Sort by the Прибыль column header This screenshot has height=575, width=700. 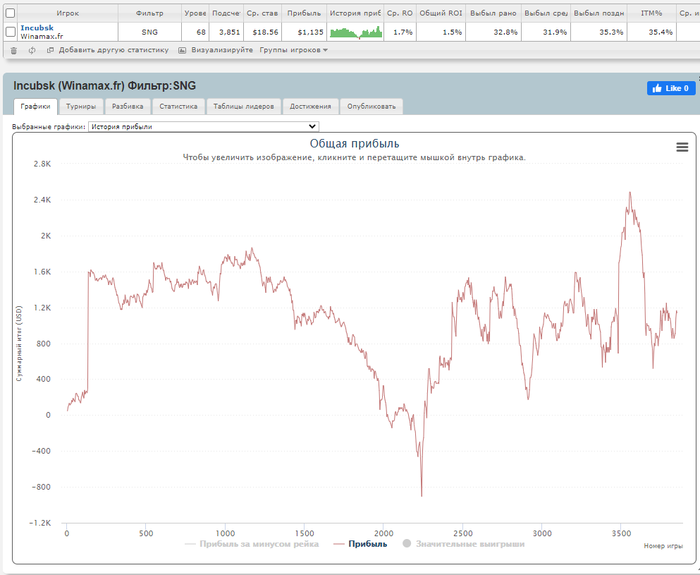[304, 13]
